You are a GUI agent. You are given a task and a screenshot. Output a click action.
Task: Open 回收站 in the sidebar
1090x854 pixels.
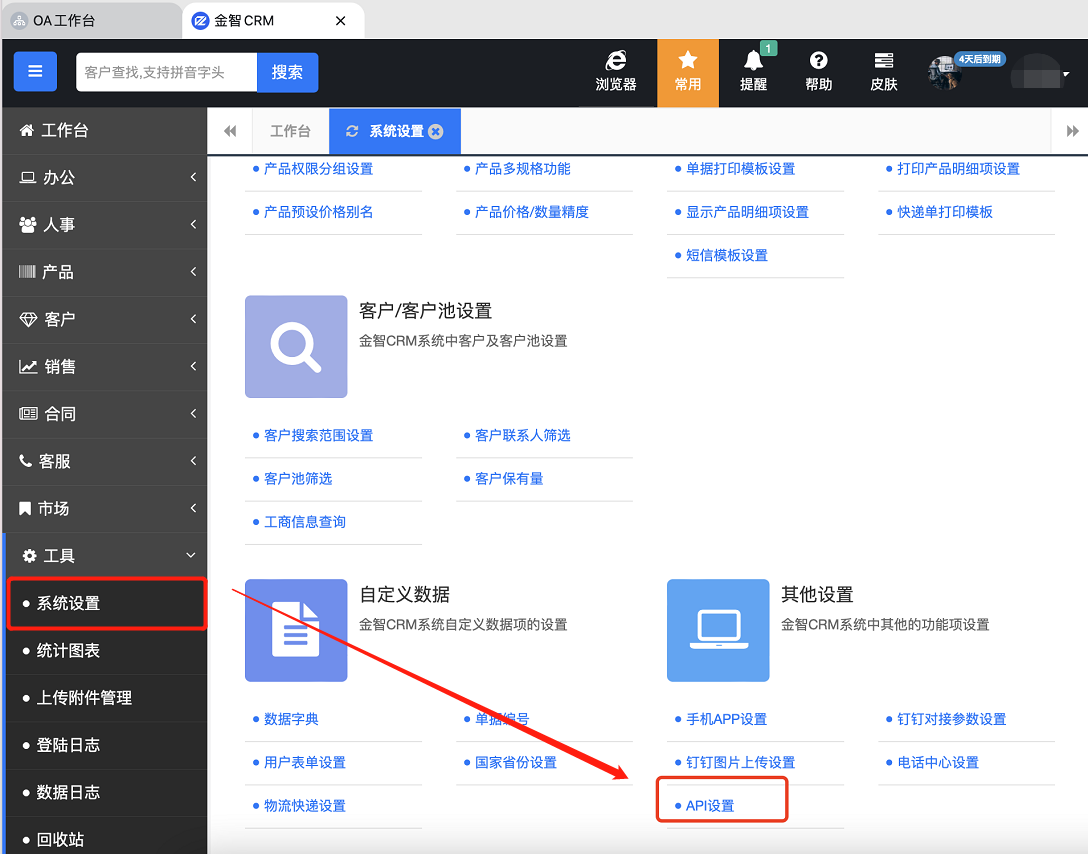107,839
